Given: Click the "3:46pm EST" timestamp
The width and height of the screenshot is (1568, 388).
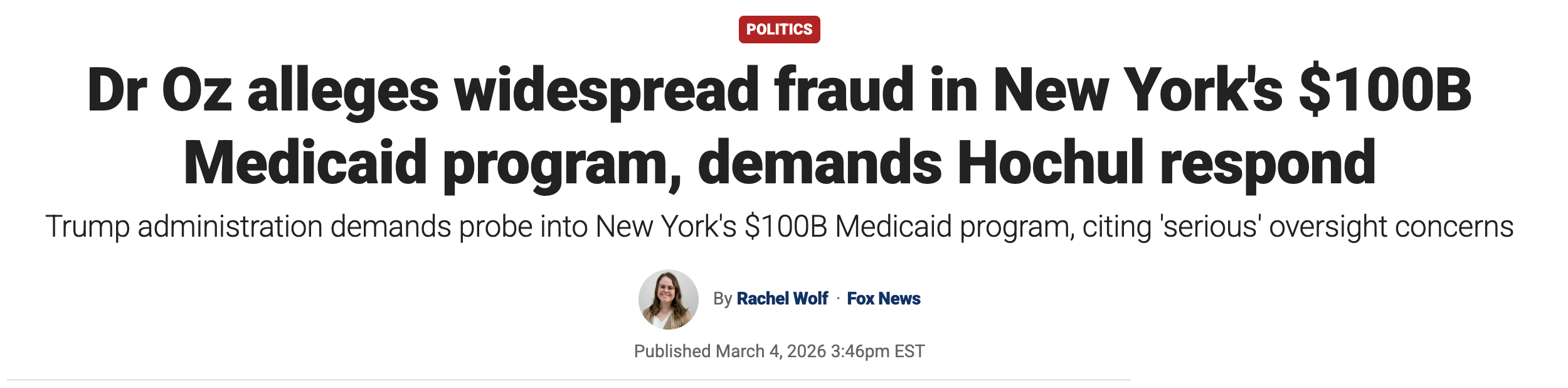Looking at the screenshot, I should [x=877, y=351].
